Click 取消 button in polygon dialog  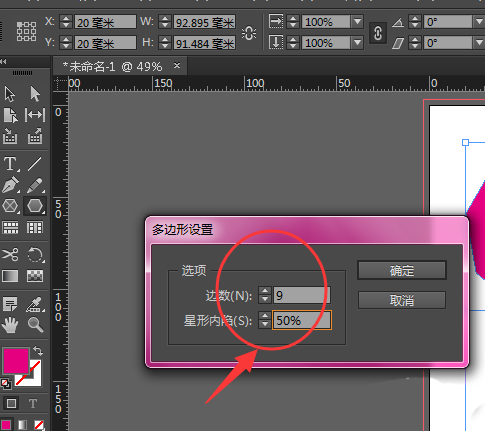click(402, 300)
